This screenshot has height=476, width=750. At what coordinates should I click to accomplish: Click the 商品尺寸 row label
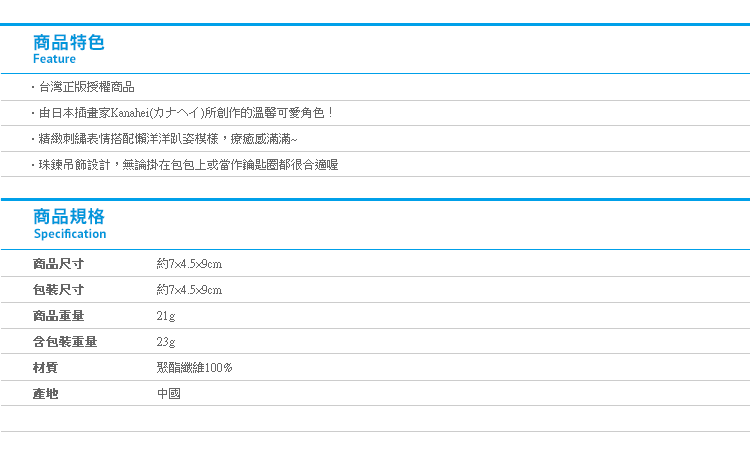pyautogui.click(x=58, y=264)
